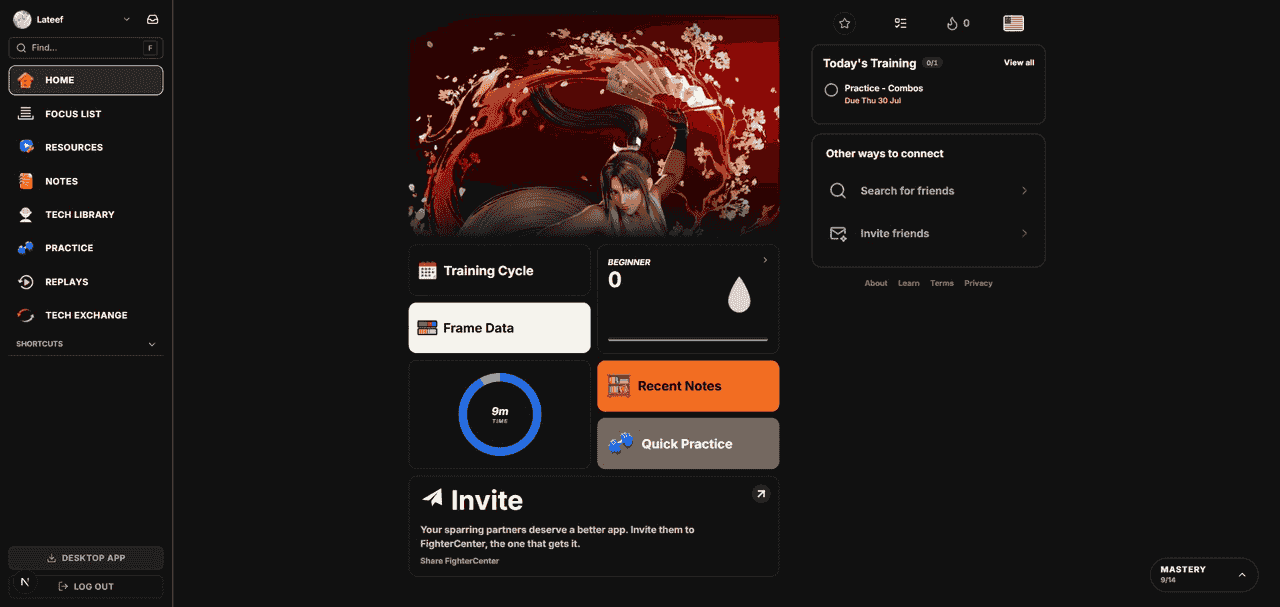The width and height of the screenshot is (1280, 607).
Task: Open the Terms footer link
Action: click(x=942, y=283)
